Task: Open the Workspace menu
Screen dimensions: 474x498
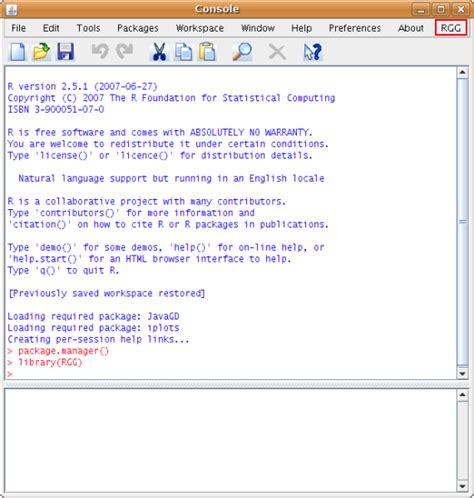Action: pyautogui.click(x=200, y=28)
